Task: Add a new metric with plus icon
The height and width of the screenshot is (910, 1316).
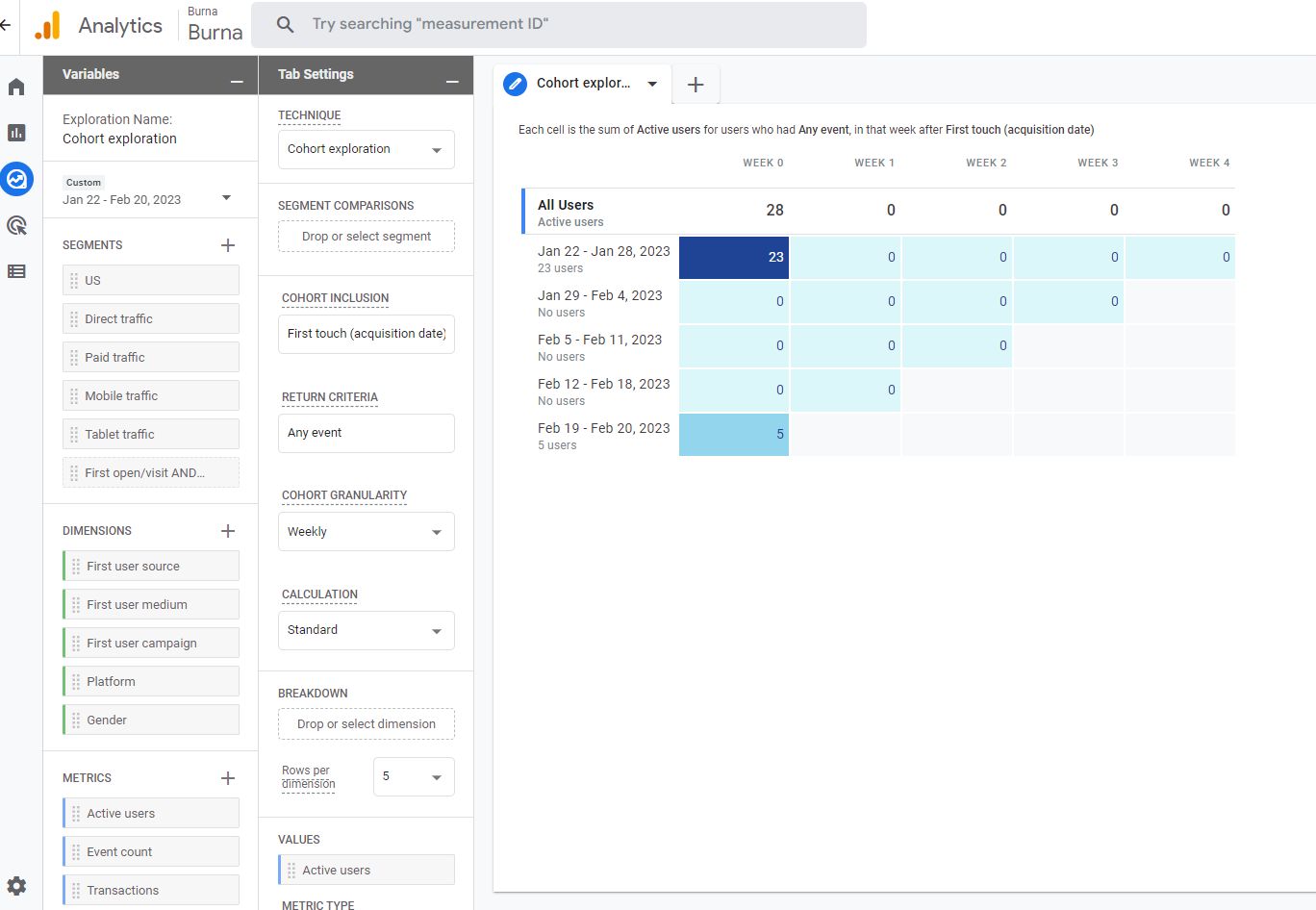Action: tap(228, 778)
